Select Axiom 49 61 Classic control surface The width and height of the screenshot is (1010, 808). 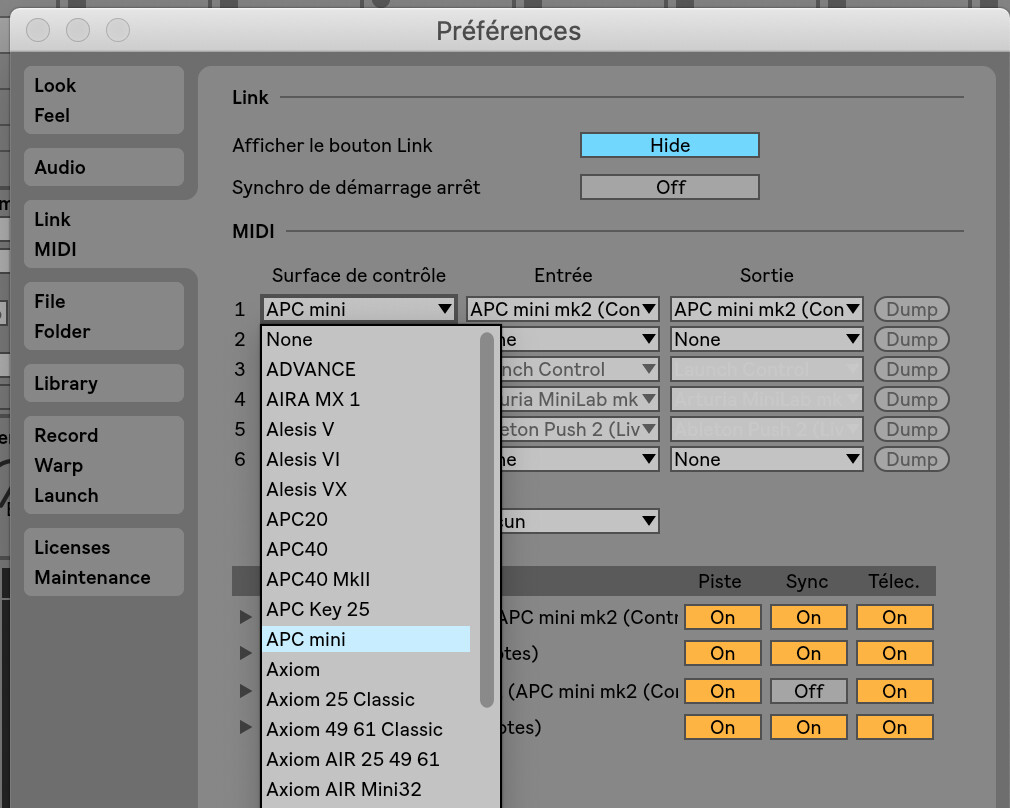pyautogui.click(x=367, y=729)
